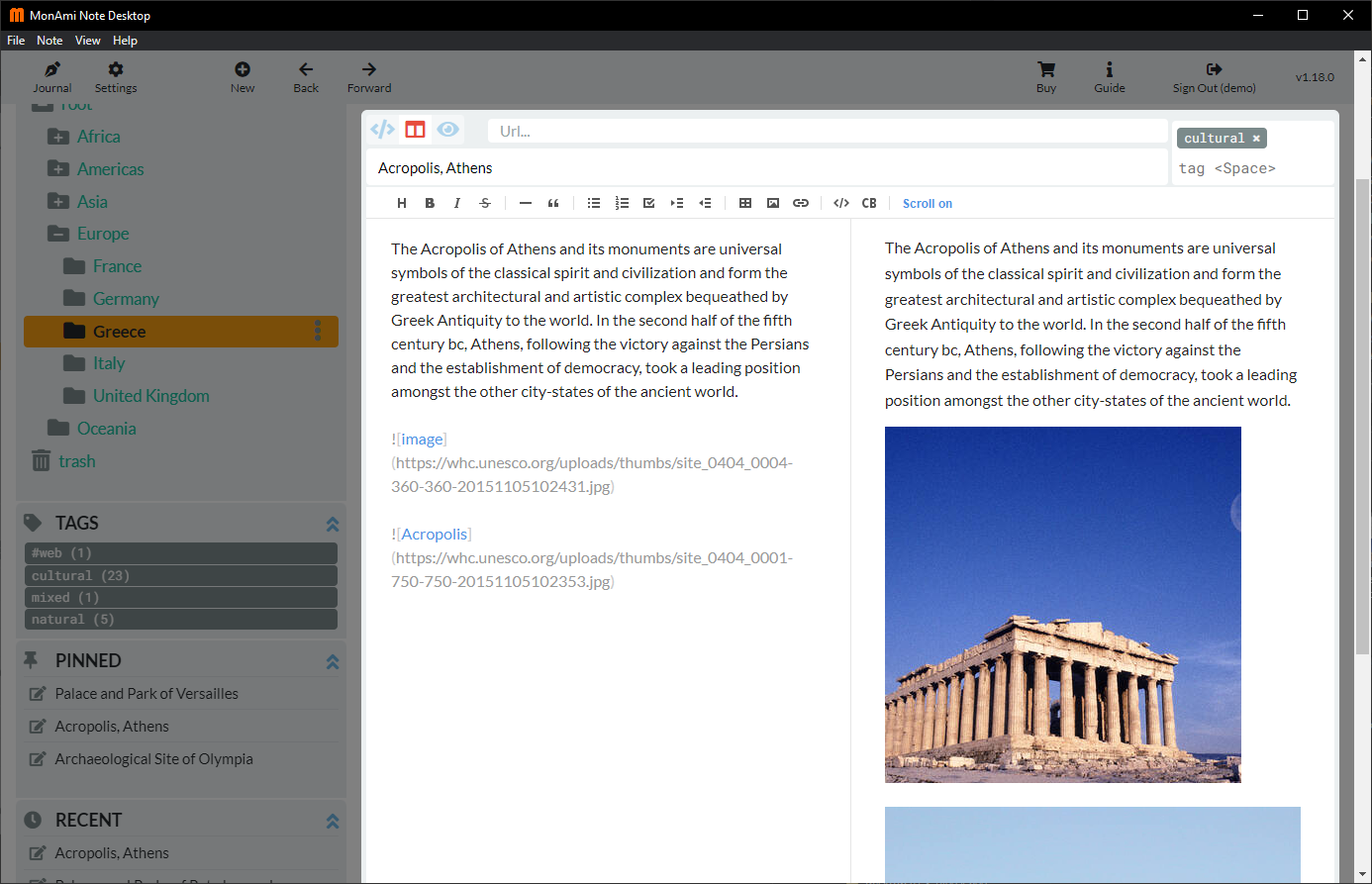Insert hyperlink
The width and height of the screenshot is (1372, 884).
[801, 203]
